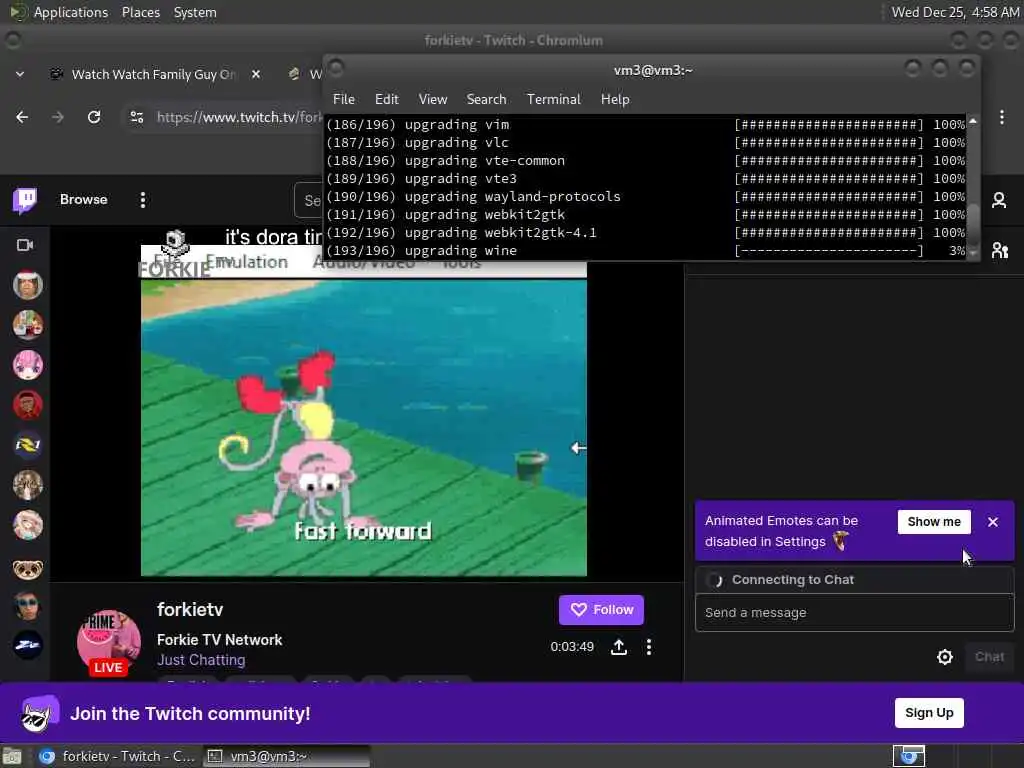This screenshot has height=768, width=1024.
Task: Focus the Send a message chat input
Action: tap(854, 613)
